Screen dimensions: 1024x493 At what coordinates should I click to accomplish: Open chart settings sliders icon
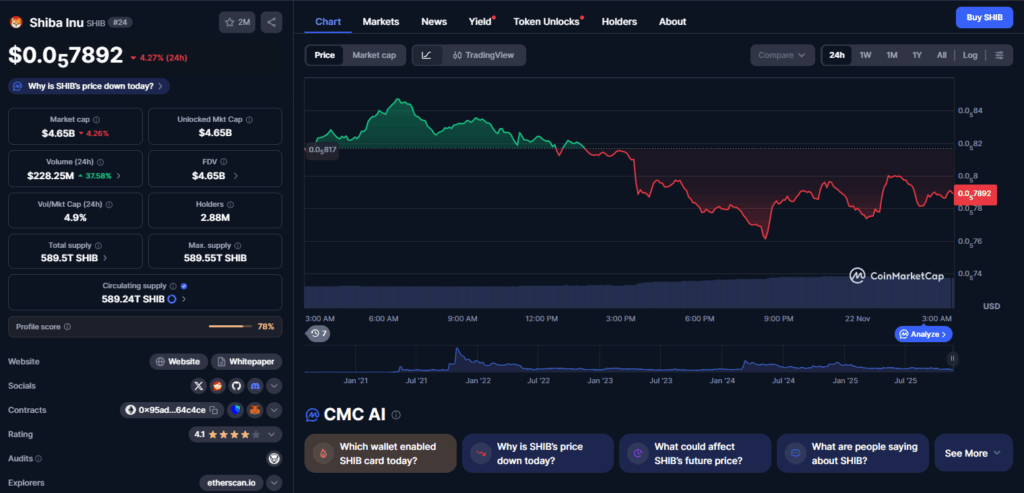(x=999, y=55)
